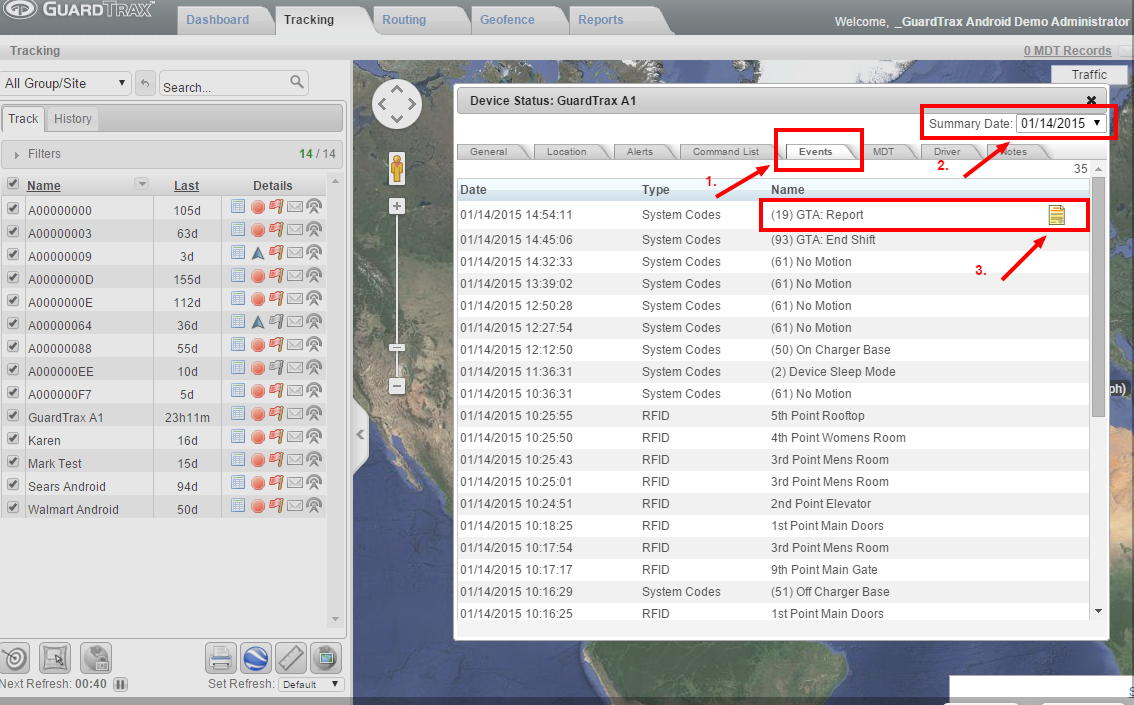Open the Name column dropdown arrow

tap(142, 184)
